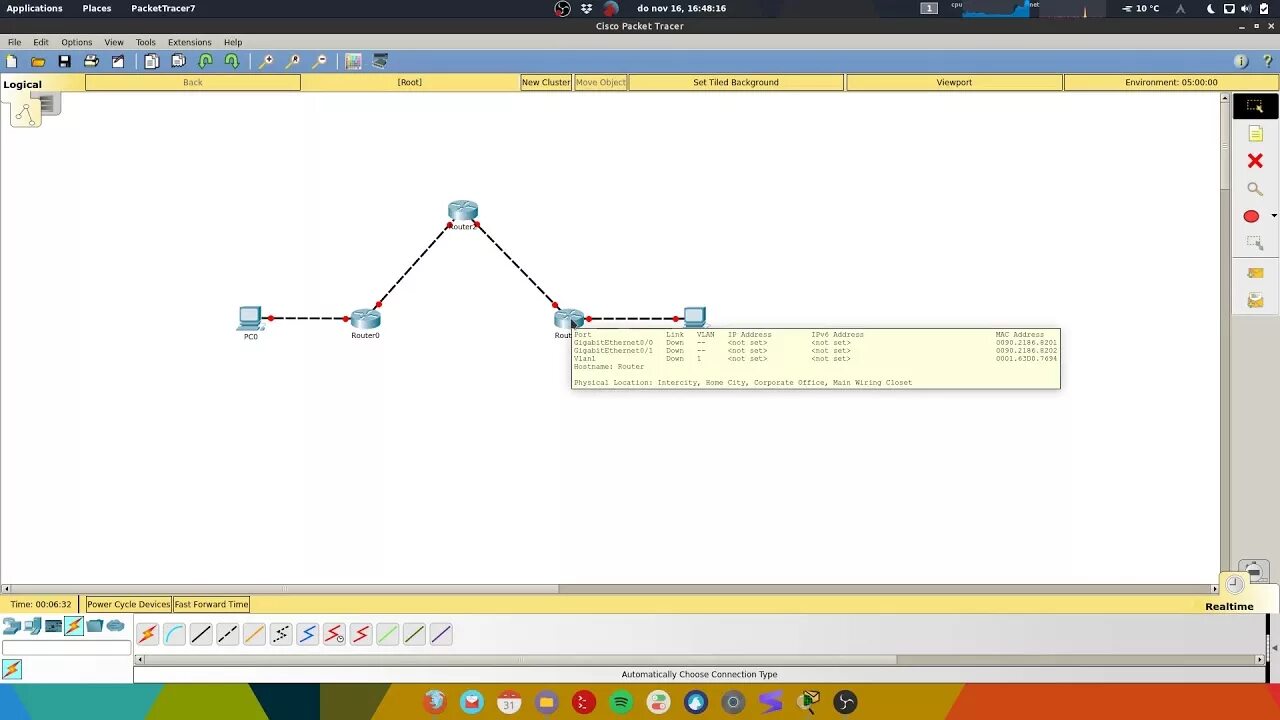Pick the blue zigzag coaxial cable
This screenshot has width=1280, height=720.
tap(307, 634)
